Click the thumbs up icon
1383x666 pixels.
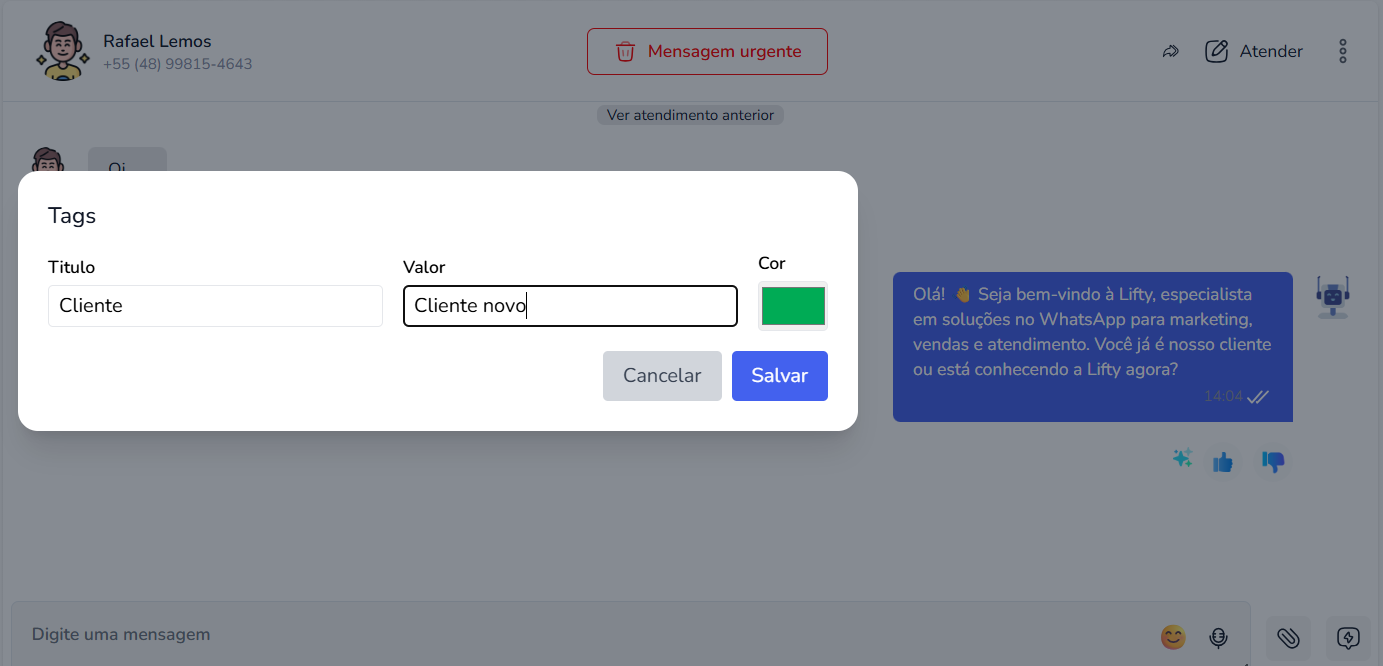(1222, 461)
